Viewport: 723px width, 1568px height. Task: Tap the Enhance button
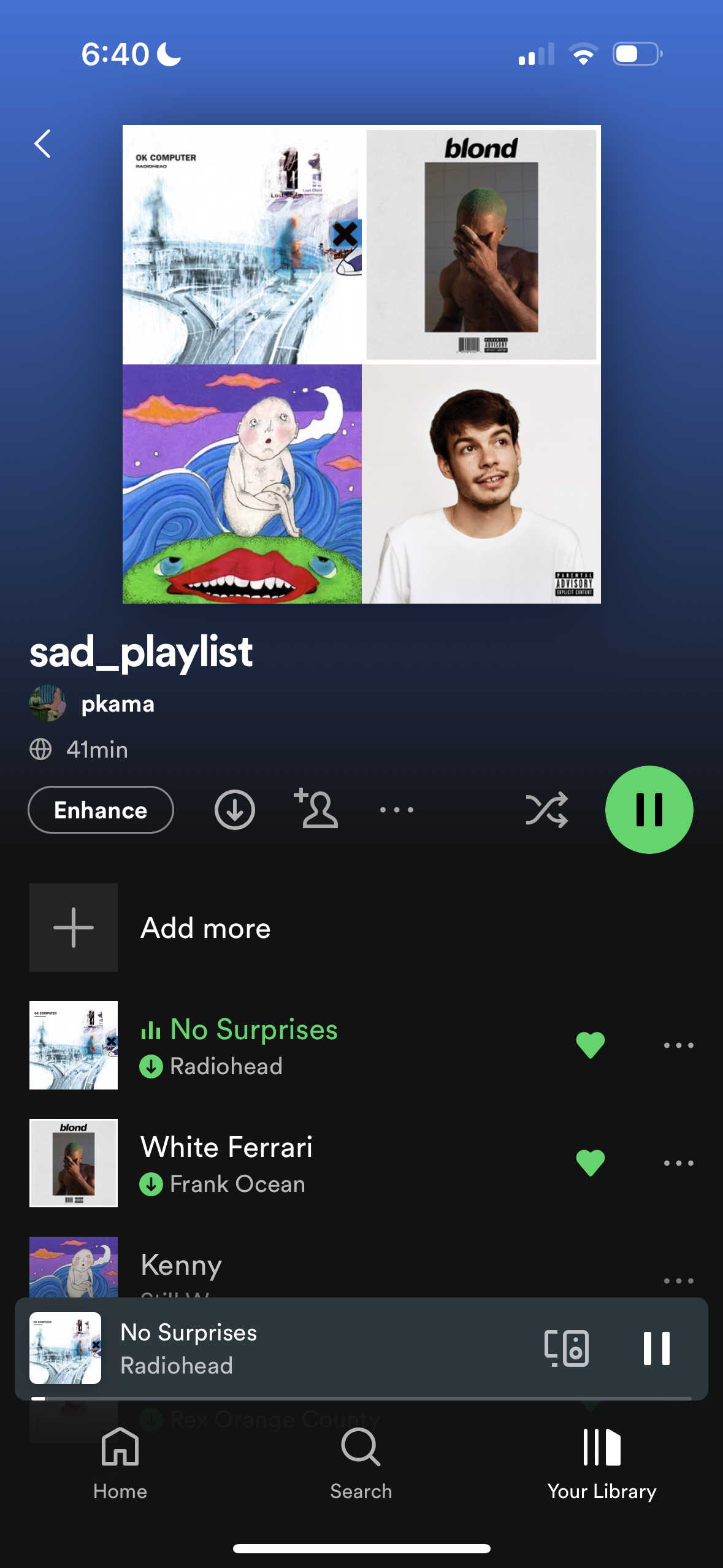click(x=101, y=810)
